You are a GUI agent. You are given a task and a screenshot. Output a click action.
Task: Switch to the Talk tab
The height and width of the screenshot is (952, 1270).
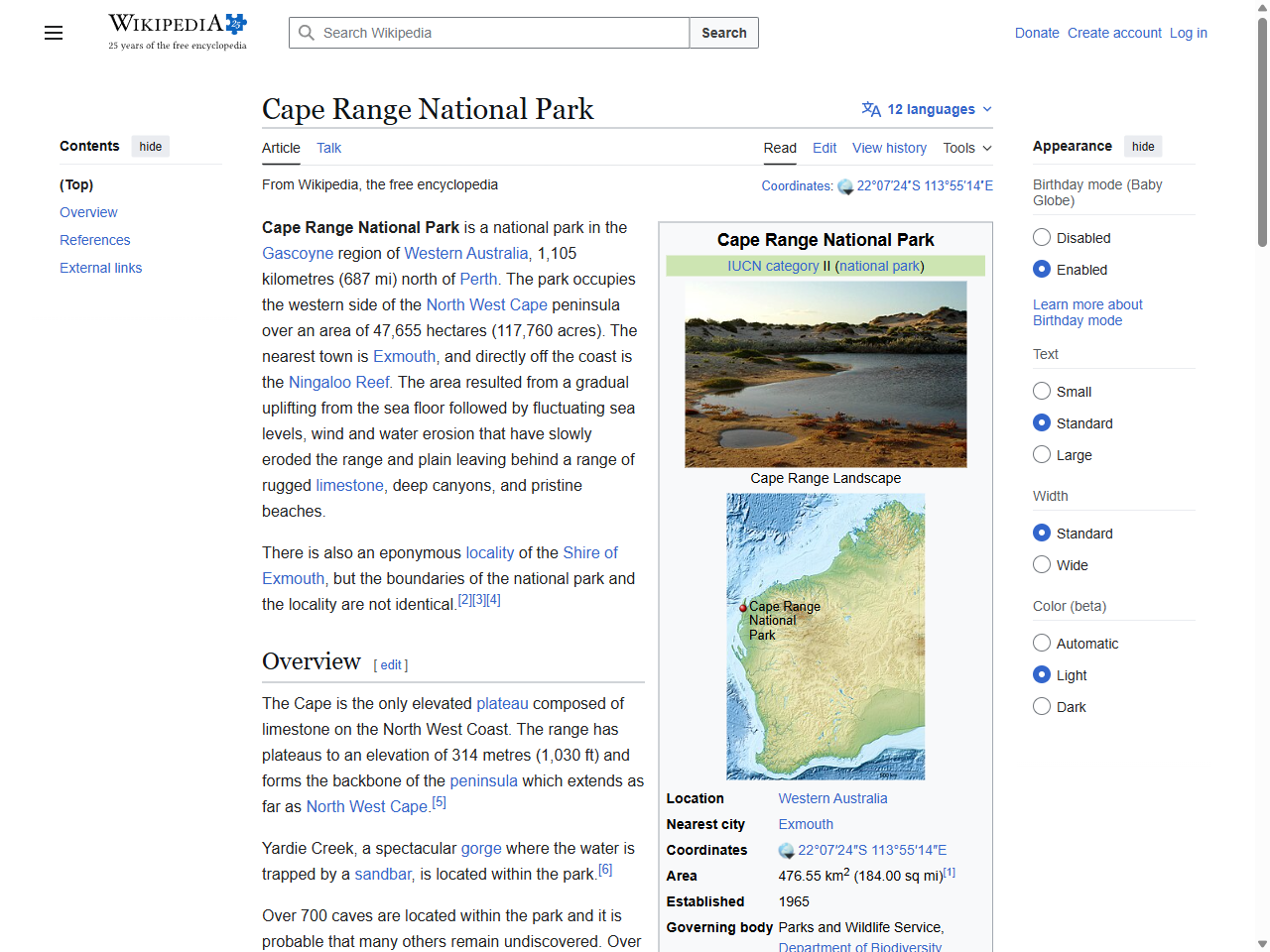[328, 148]
